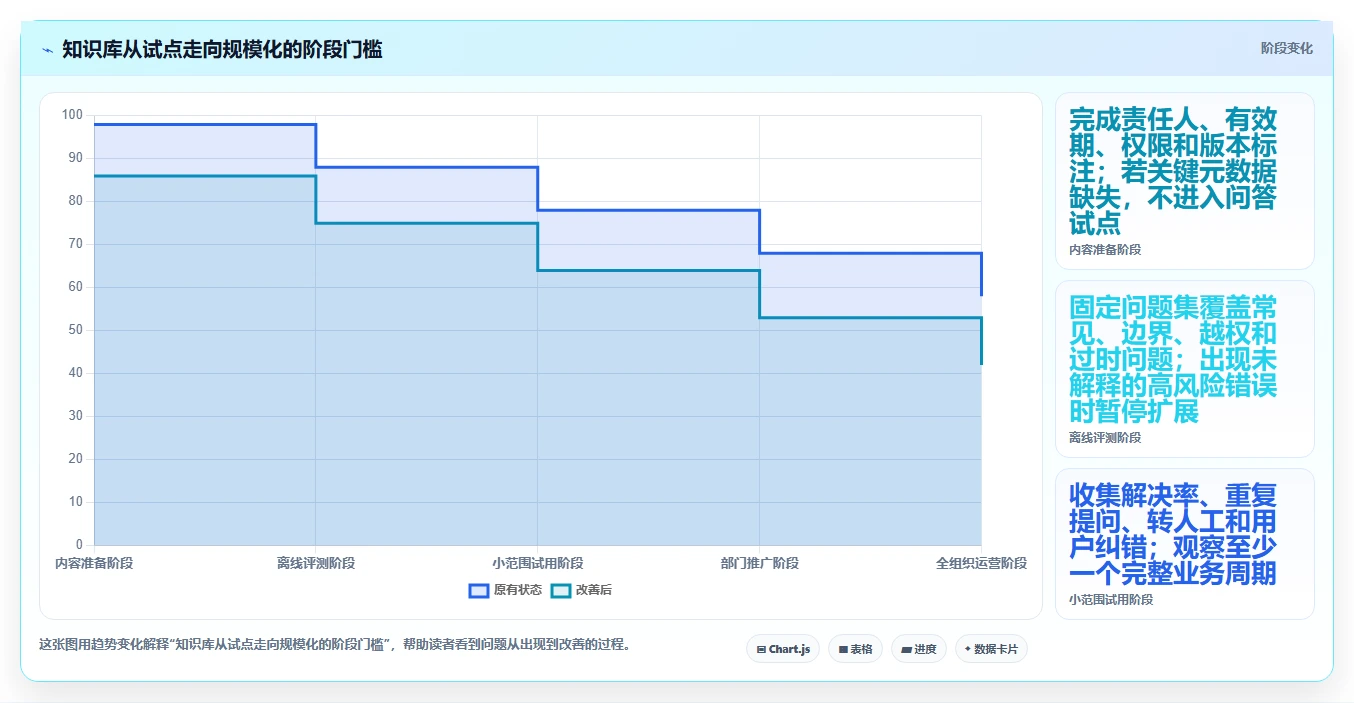This screenshot has height=703, width=1354.
Task: Click the chart description text below the chart
Action: pyautogui.click(x=335, y=644)
